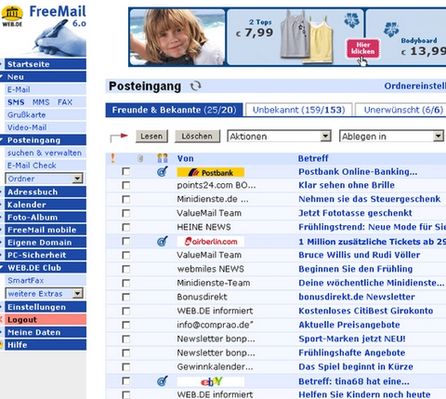Open SmartFax link
Image resolution: width=446 pixels, height=399 pixels.
(26, 280)
